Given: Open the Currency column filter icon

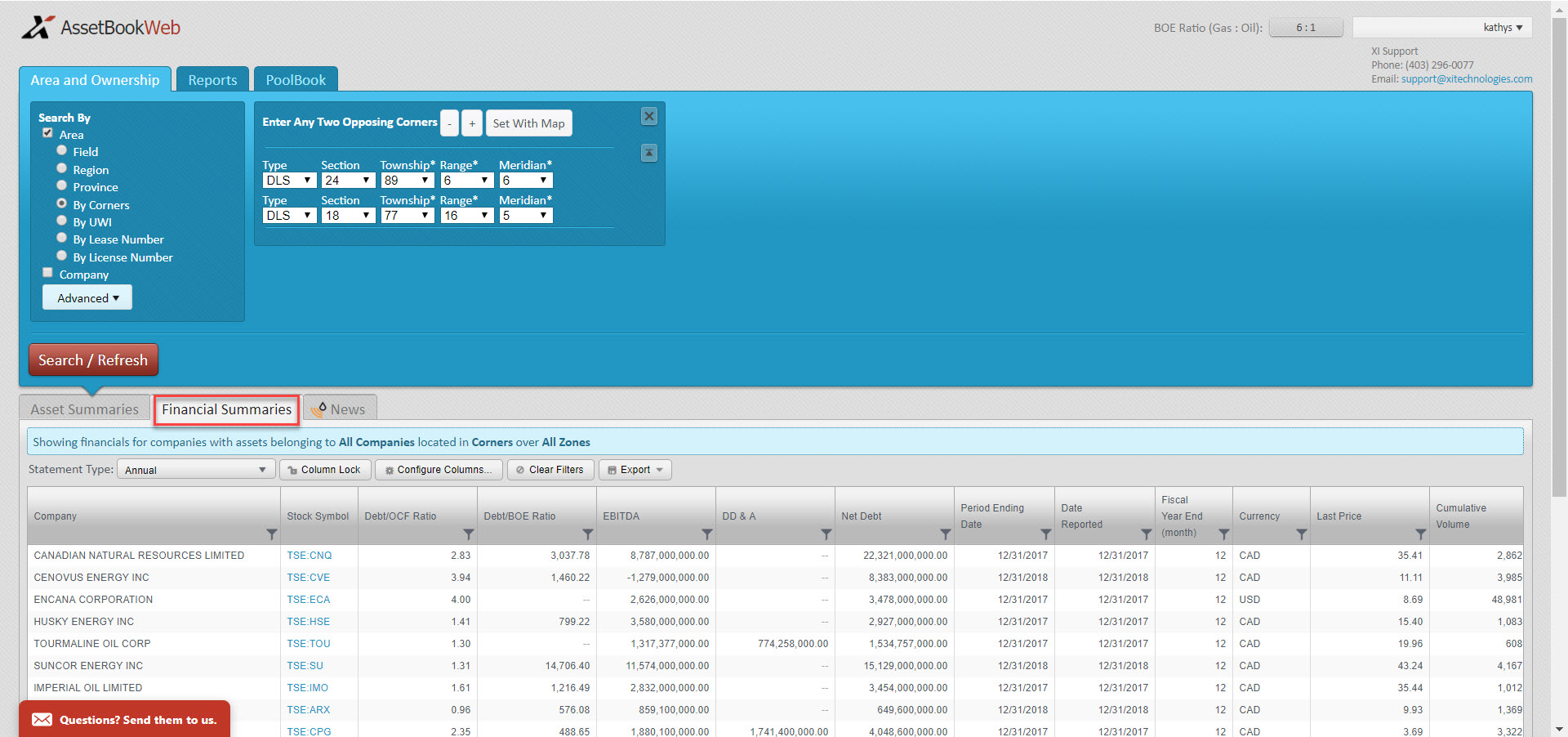Looking at the screenshot, I should [1302, 534].
